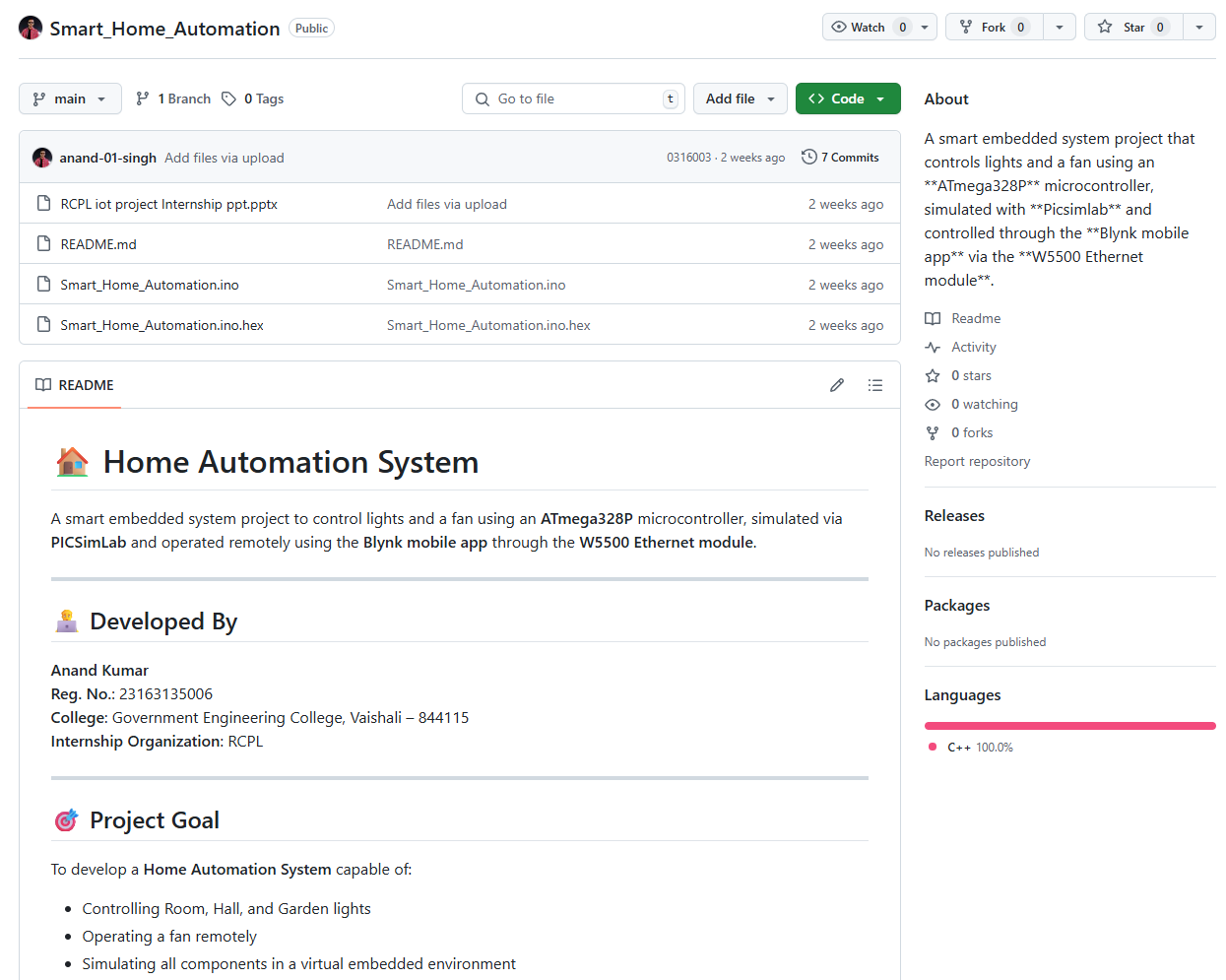Click file icon beside Smart_Home_Automation.ino.hex
This screenshot has width=1226, height=980.
click(43, 324)
